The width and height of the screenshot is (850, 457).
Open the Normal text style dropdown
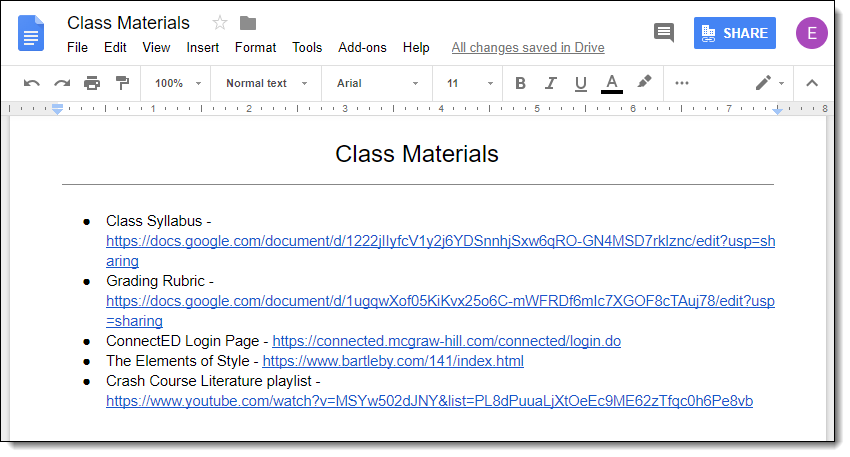[x=267, y=83]
